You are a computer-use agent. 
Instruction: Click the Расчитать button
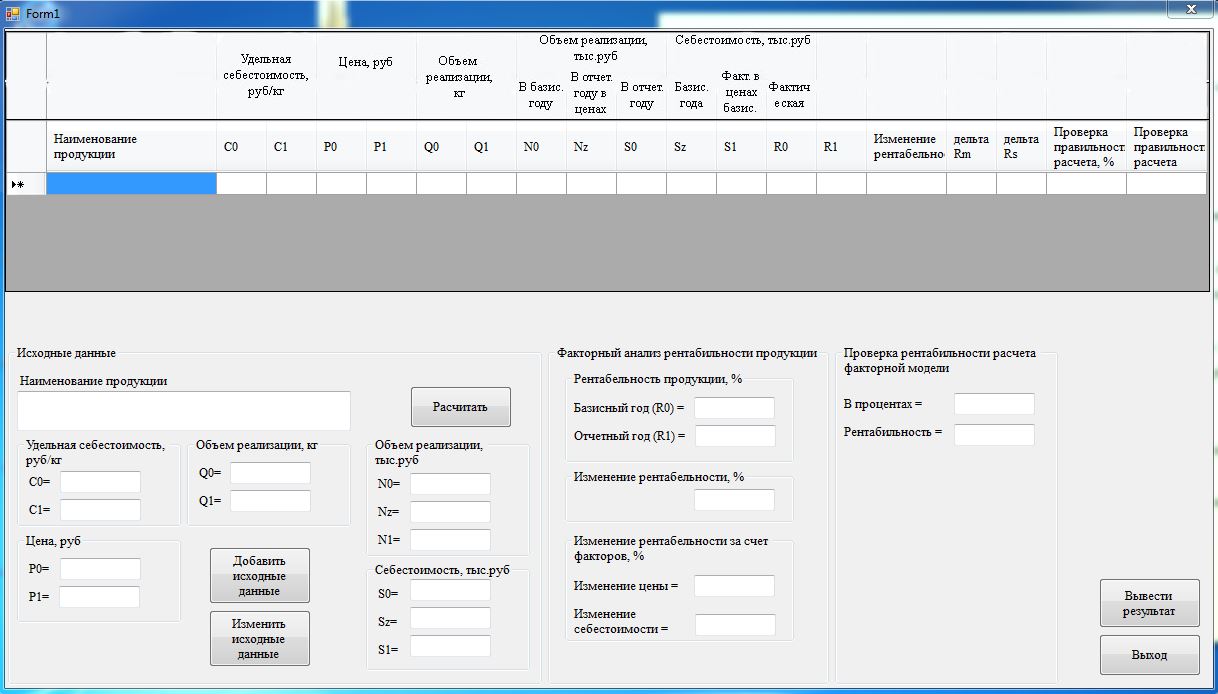[x=460, y=406]
